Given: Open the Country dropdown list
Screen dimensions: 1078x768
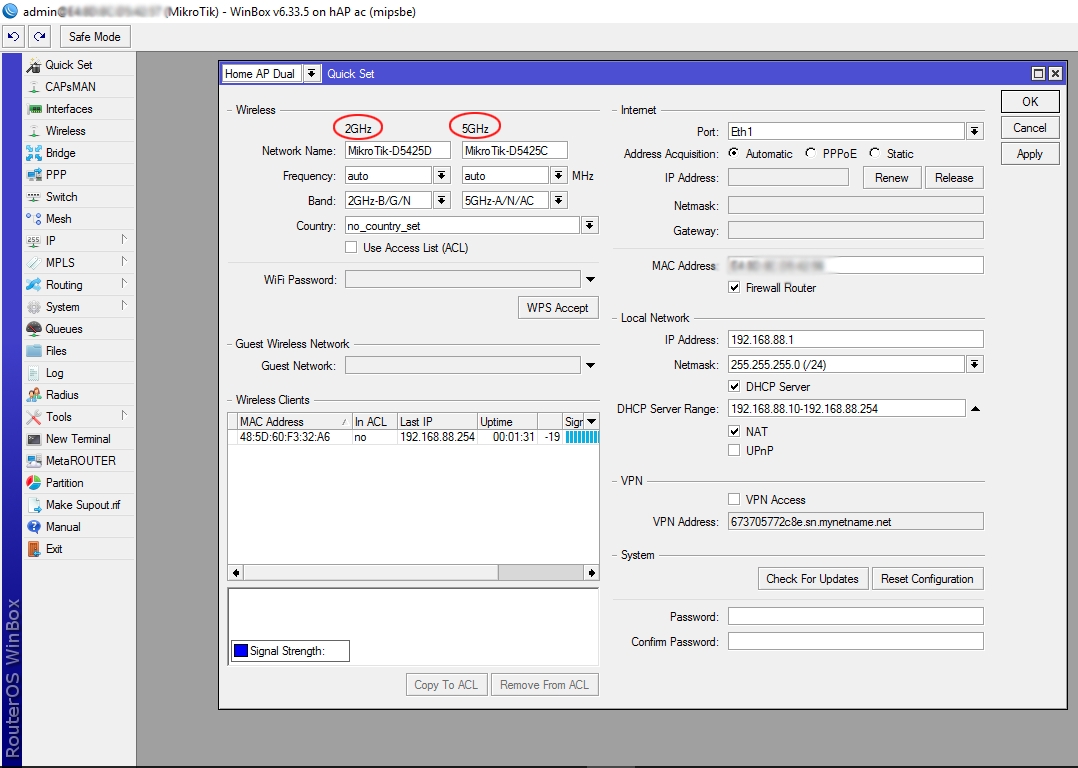Looking at the screenshot, I should tap(589, 226).
